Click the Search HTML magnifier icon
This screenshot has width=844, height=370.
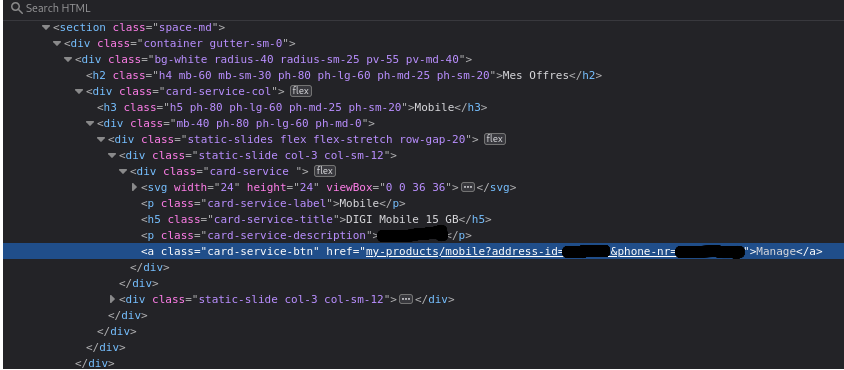coord(17,8)
